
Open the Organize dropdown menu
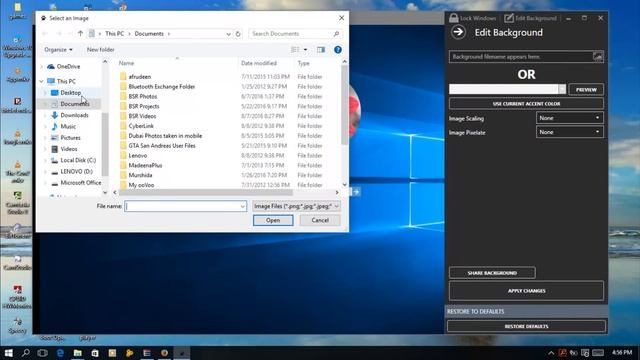pyautogui.click(x=58, y=50)
